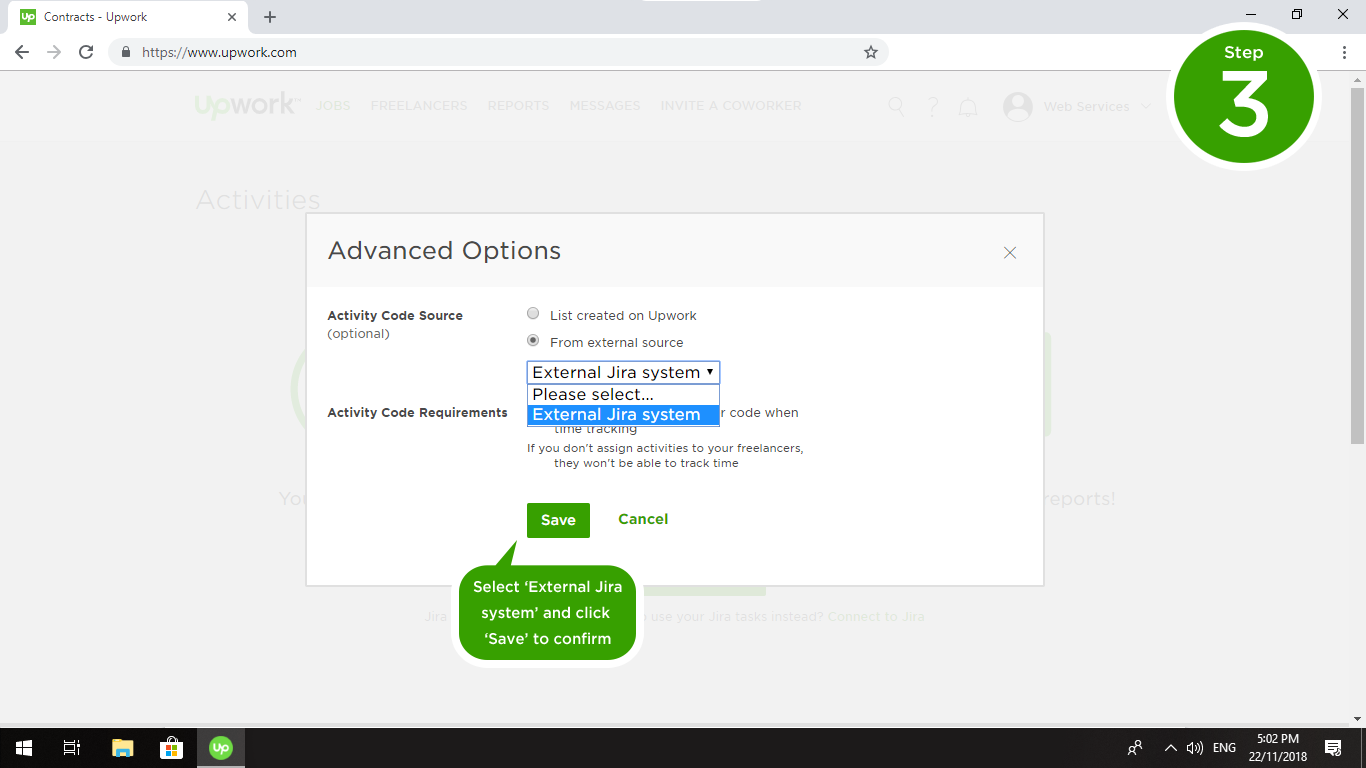Screen dimensions: 1366x768
Task: Click the Upwork taskbar app icon
Action: [x=221, y=748]
